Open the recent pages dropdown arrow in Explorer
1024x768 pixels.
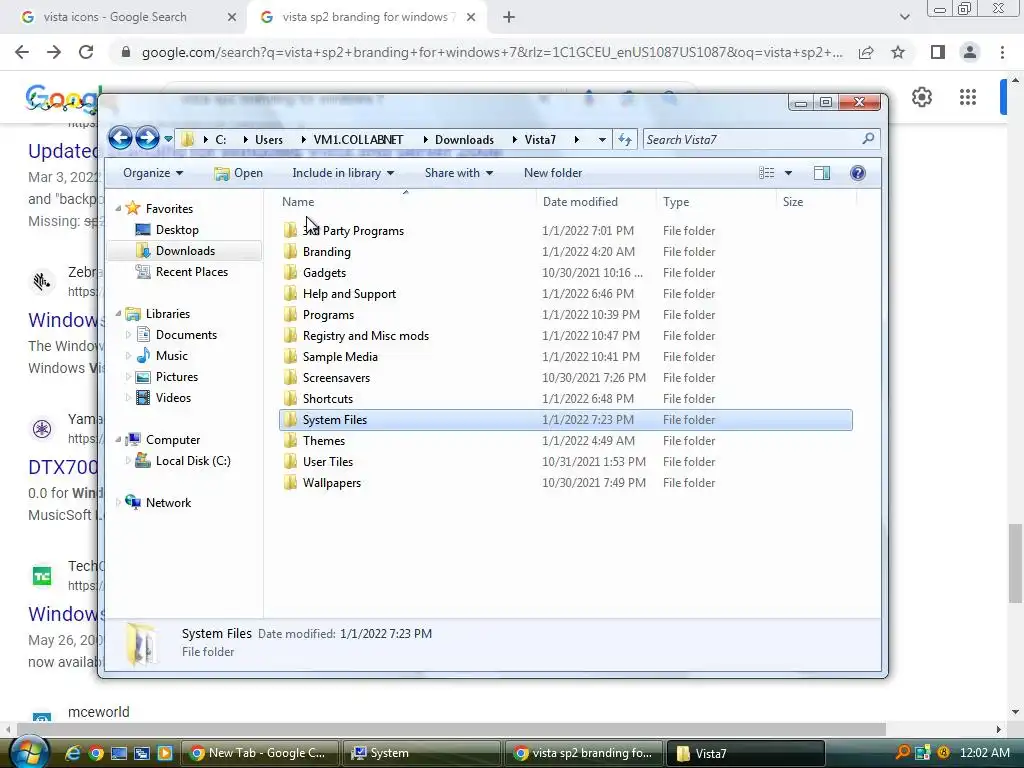(168, 138)
